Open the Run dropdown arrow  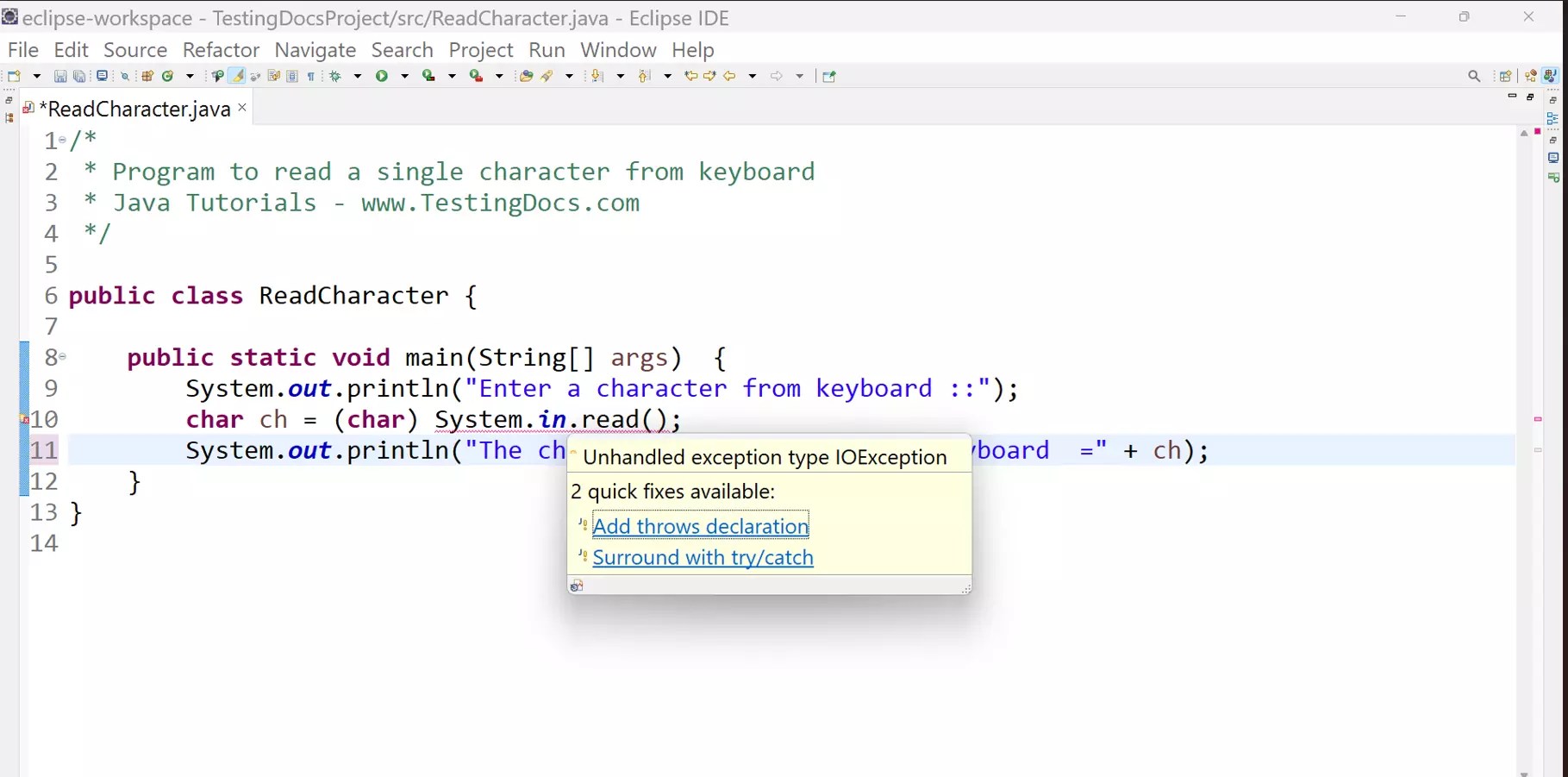coord(405,76)
